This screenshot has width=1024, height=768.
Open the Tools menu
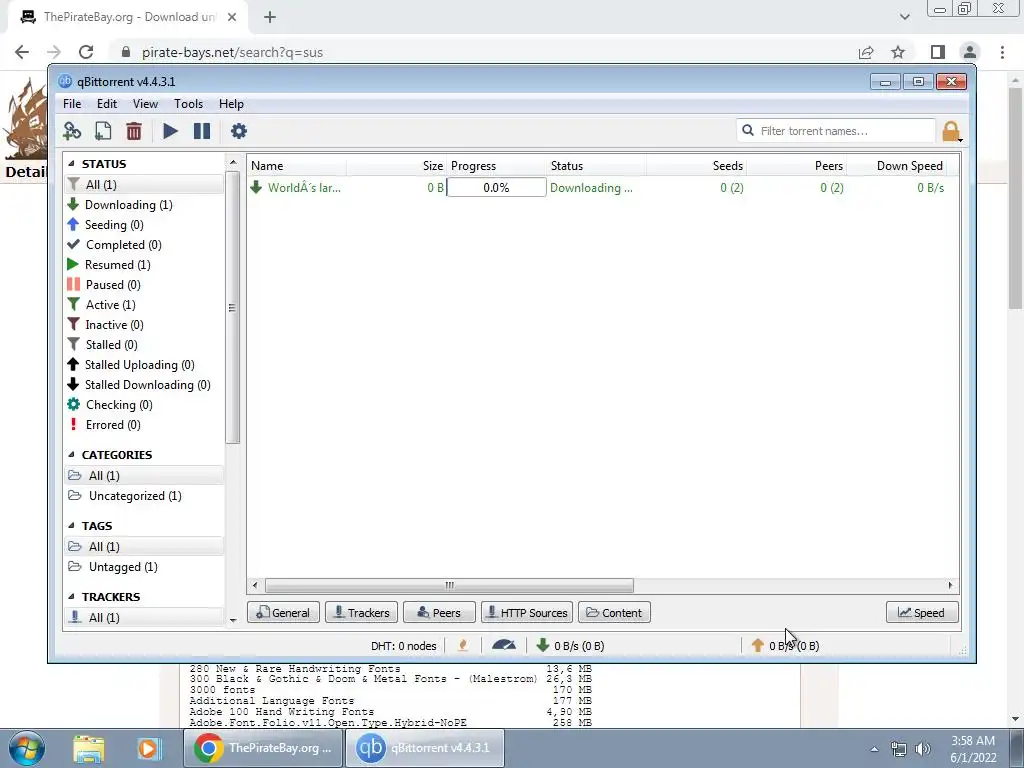point(188,104)
